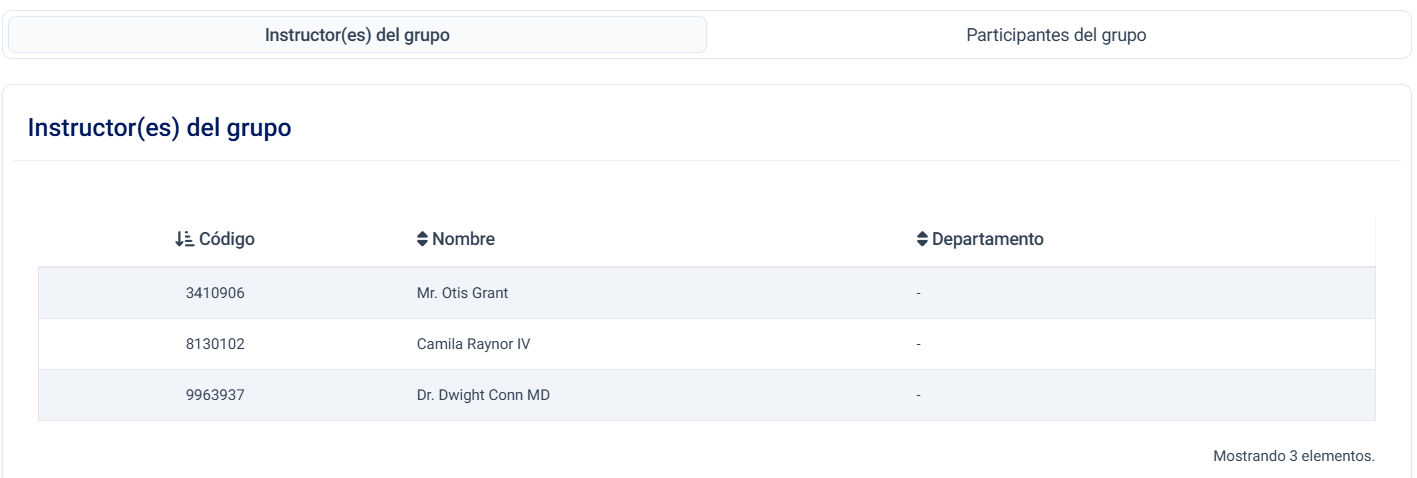Sort table by the Nombre header label

coord(463,240)
